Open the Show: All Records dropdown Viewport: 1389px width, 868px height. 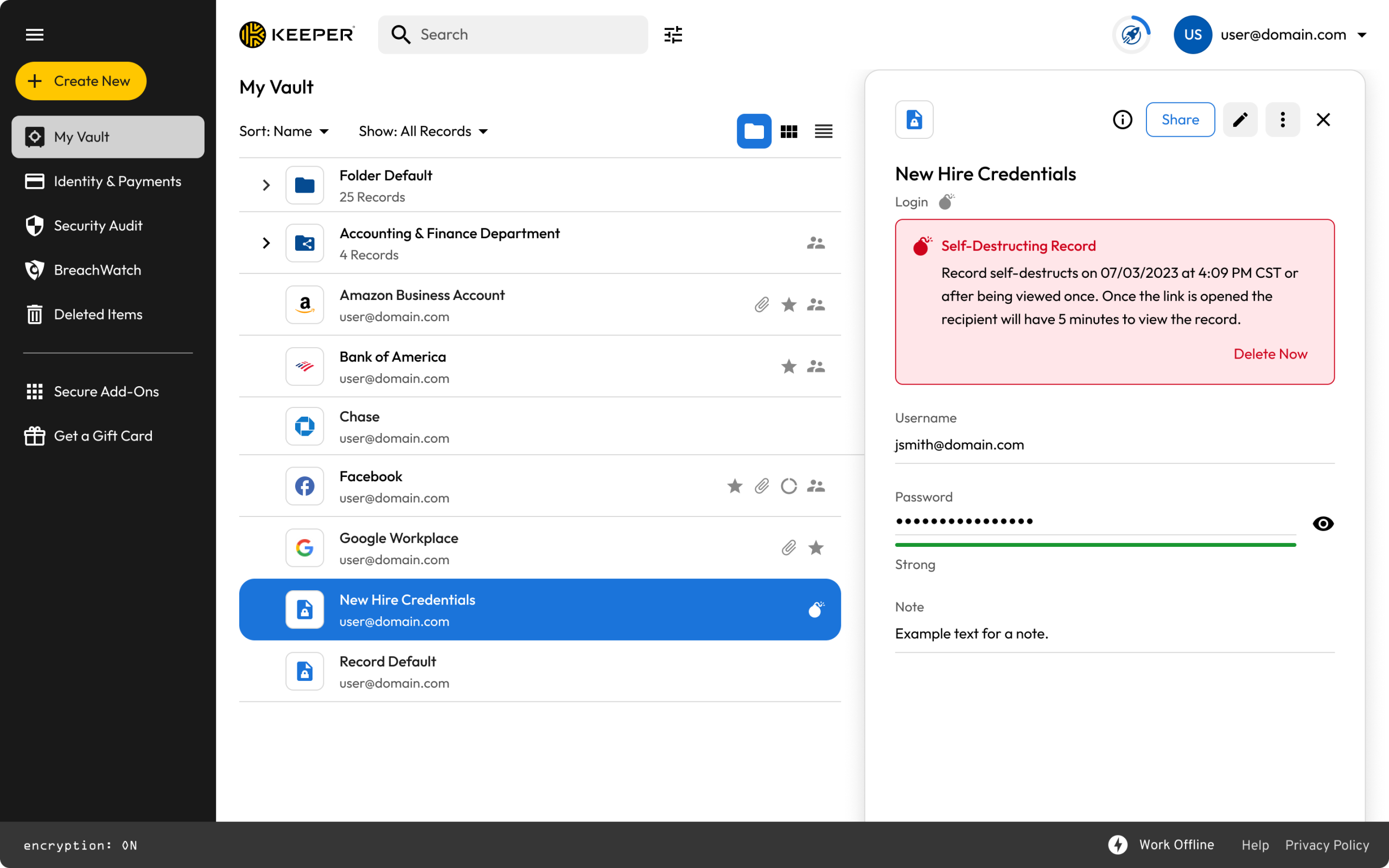(x=423, y=131)
